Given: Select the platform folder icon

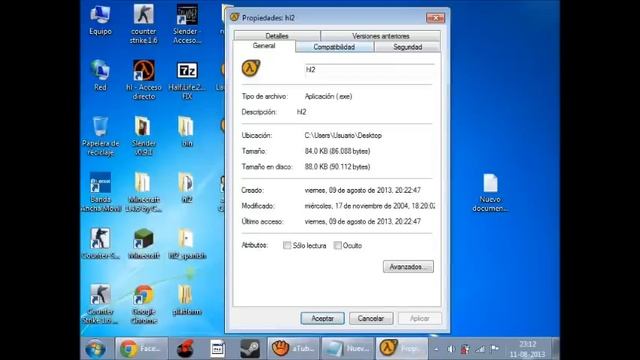Looking at the screenshot, I should pyautogui.click(x=187, y=300).
